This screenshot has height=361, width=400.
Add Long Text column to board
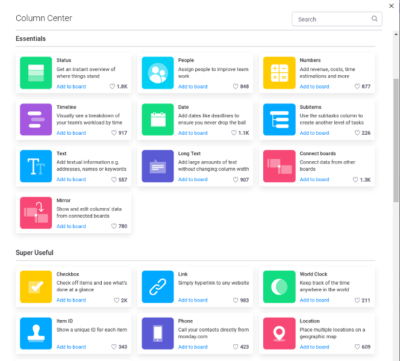193,179
